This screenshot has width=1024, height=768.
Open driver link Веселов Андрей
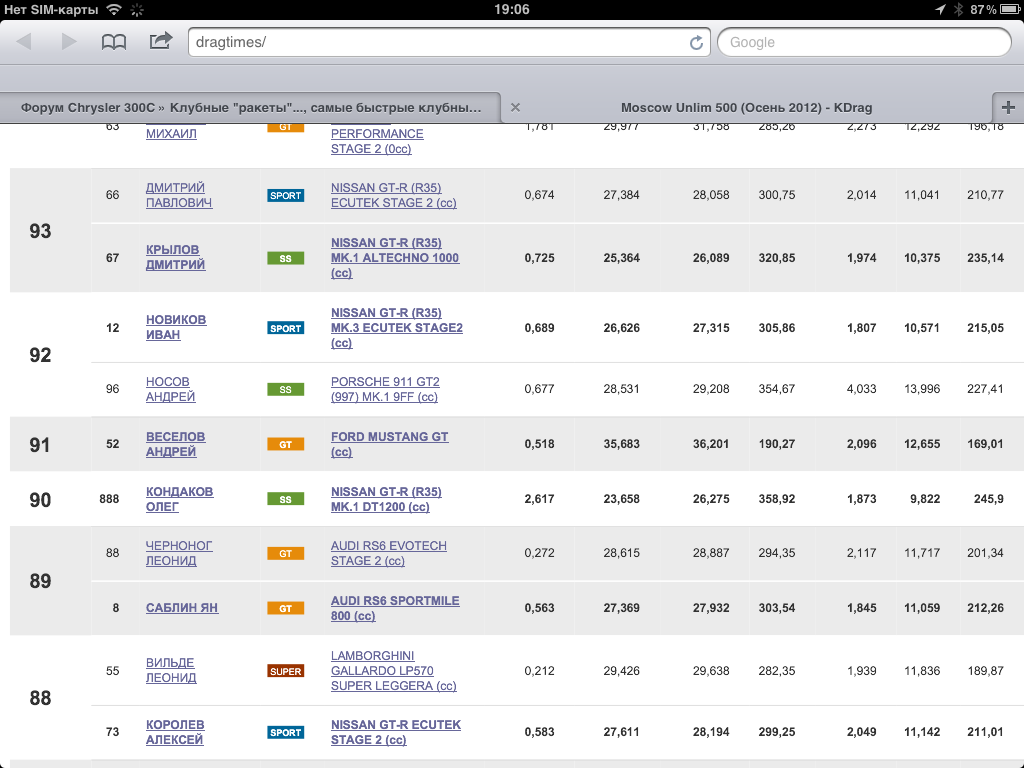tap(176, 444)
